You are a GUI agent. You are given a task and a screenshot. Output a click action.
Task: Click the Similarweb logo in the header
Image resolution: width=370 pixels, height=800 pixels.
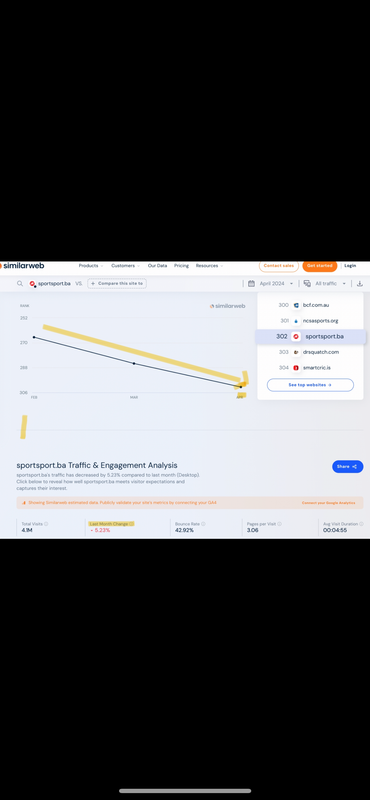22,265
